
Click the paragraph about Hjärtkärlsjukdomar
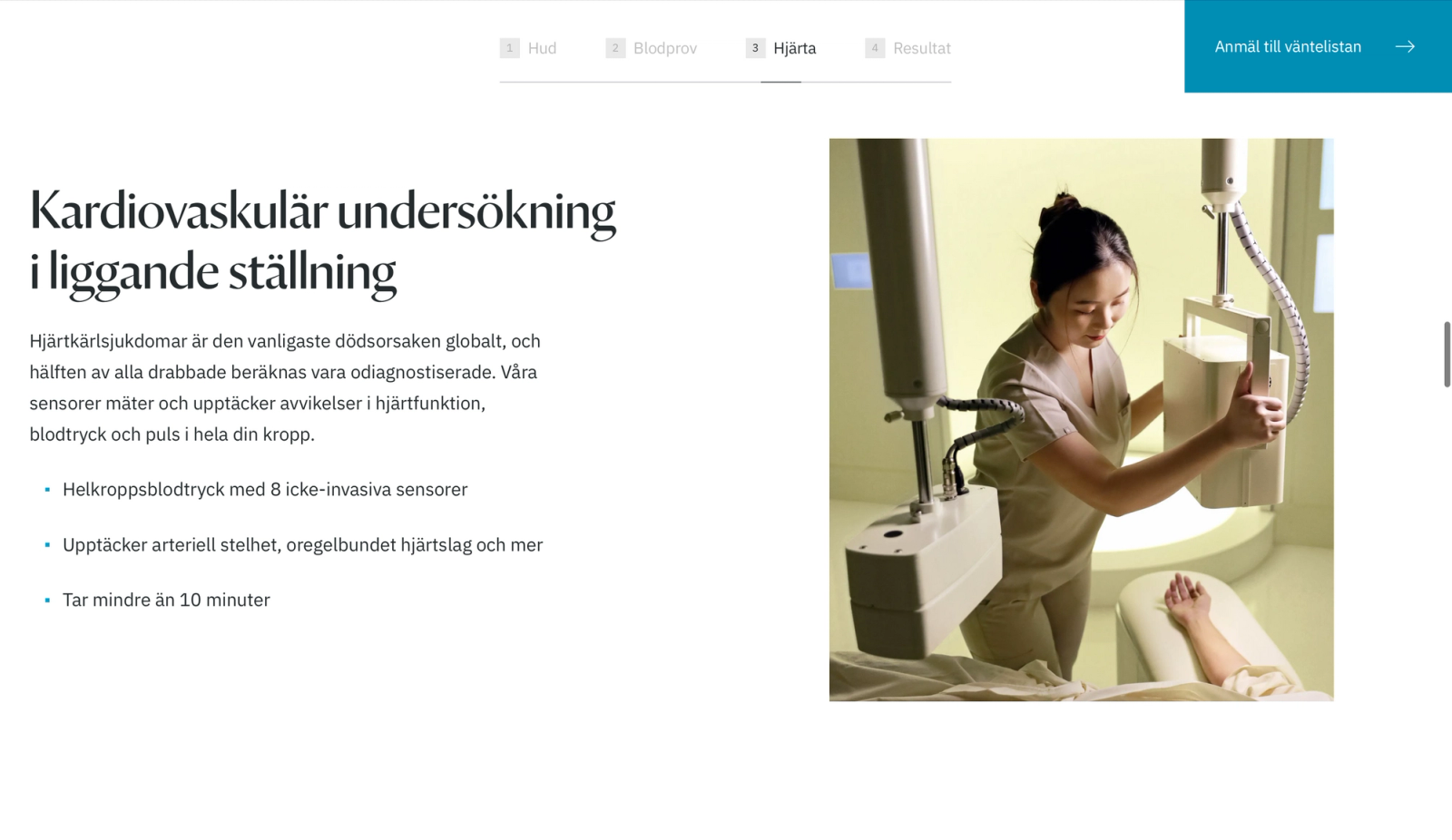point(285,387)
